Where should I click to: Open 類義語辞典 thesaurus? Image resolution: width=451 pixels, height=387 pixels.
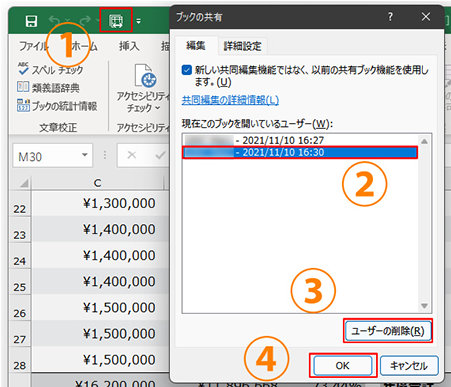click(48, 88)
